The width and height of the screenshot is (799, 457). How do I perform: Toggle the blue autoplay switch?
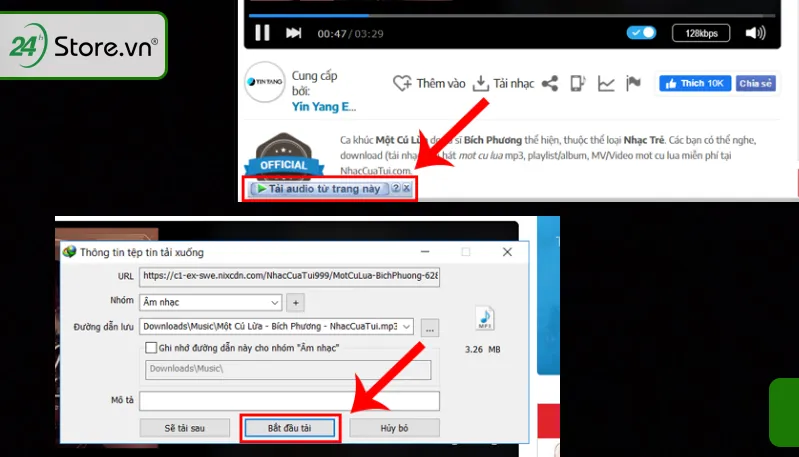640,33
